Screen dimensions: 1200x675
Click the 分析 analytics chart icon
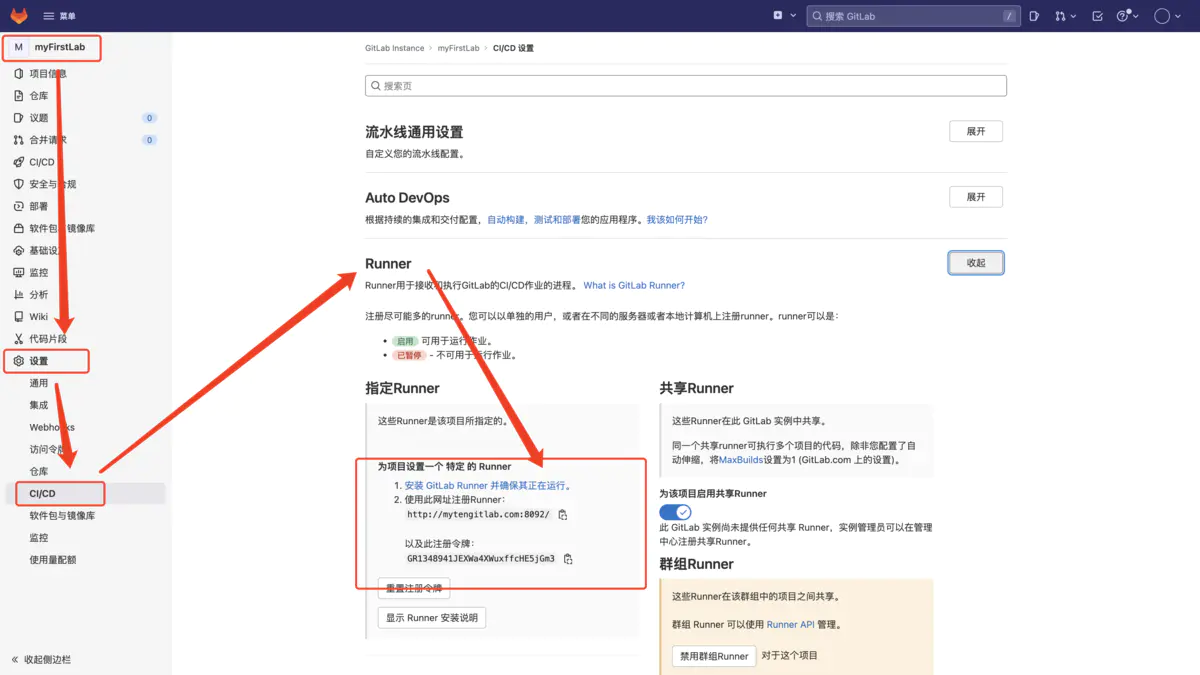(19, 294)
